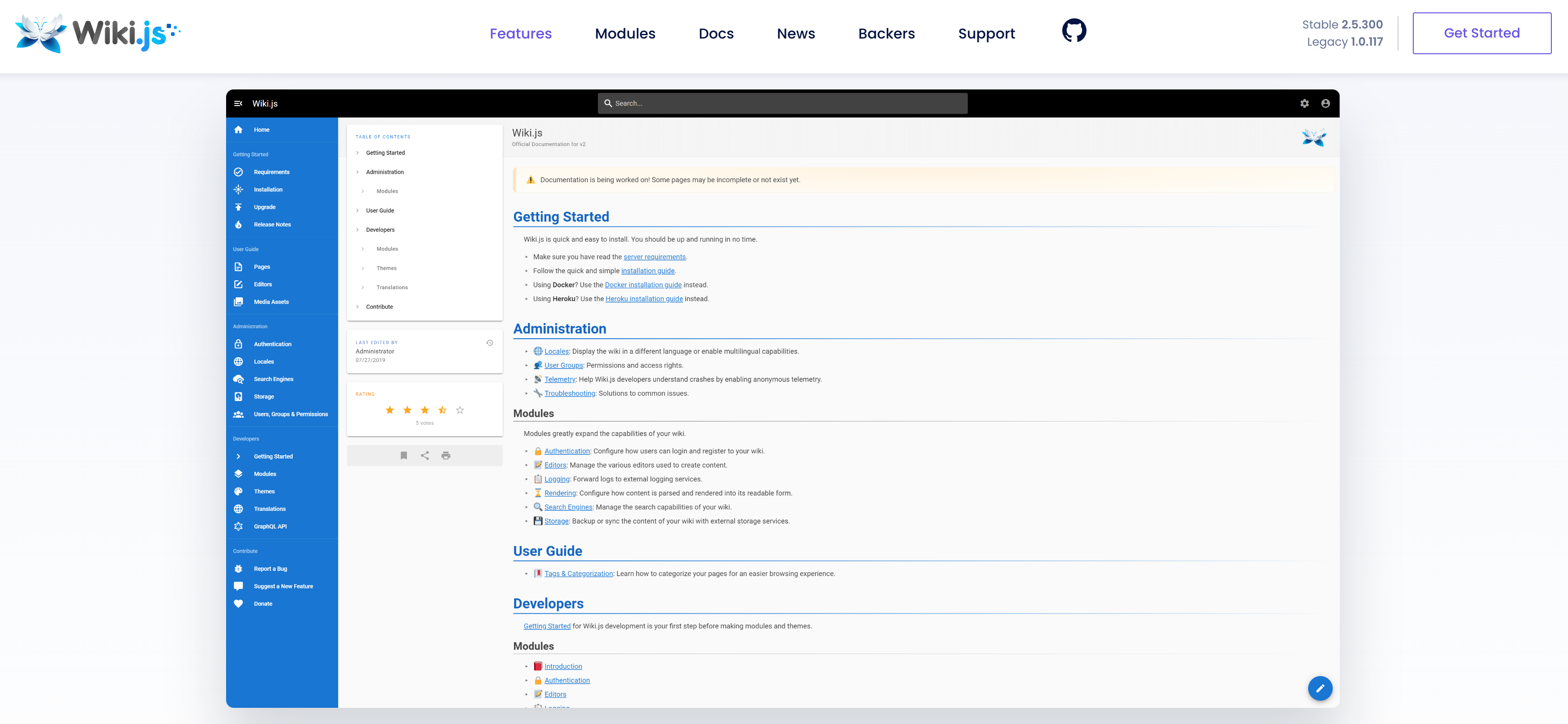
Task: Click the Storage icon in sidebar
Action: [238, 397]
